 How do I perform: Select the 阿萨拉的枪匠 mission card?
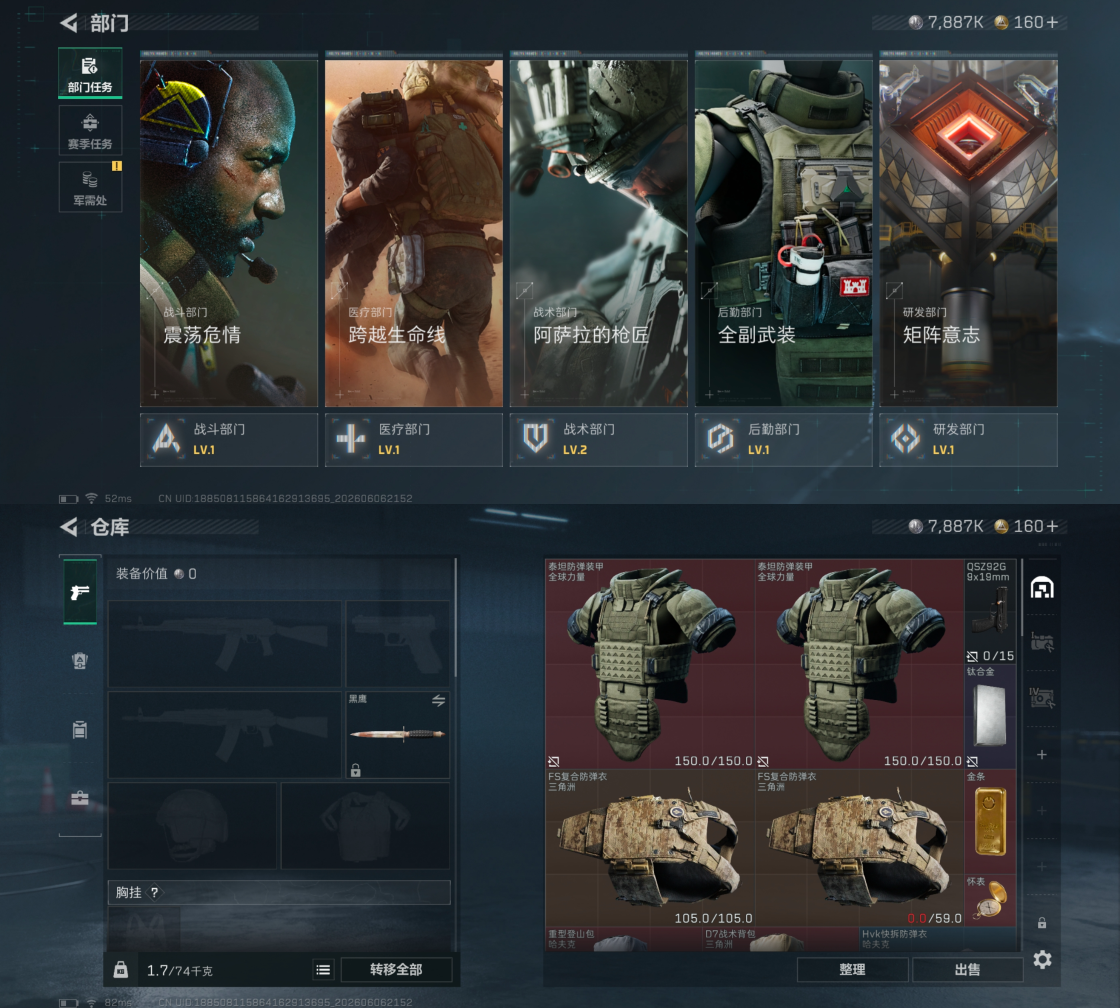click(x=599, y=233)
